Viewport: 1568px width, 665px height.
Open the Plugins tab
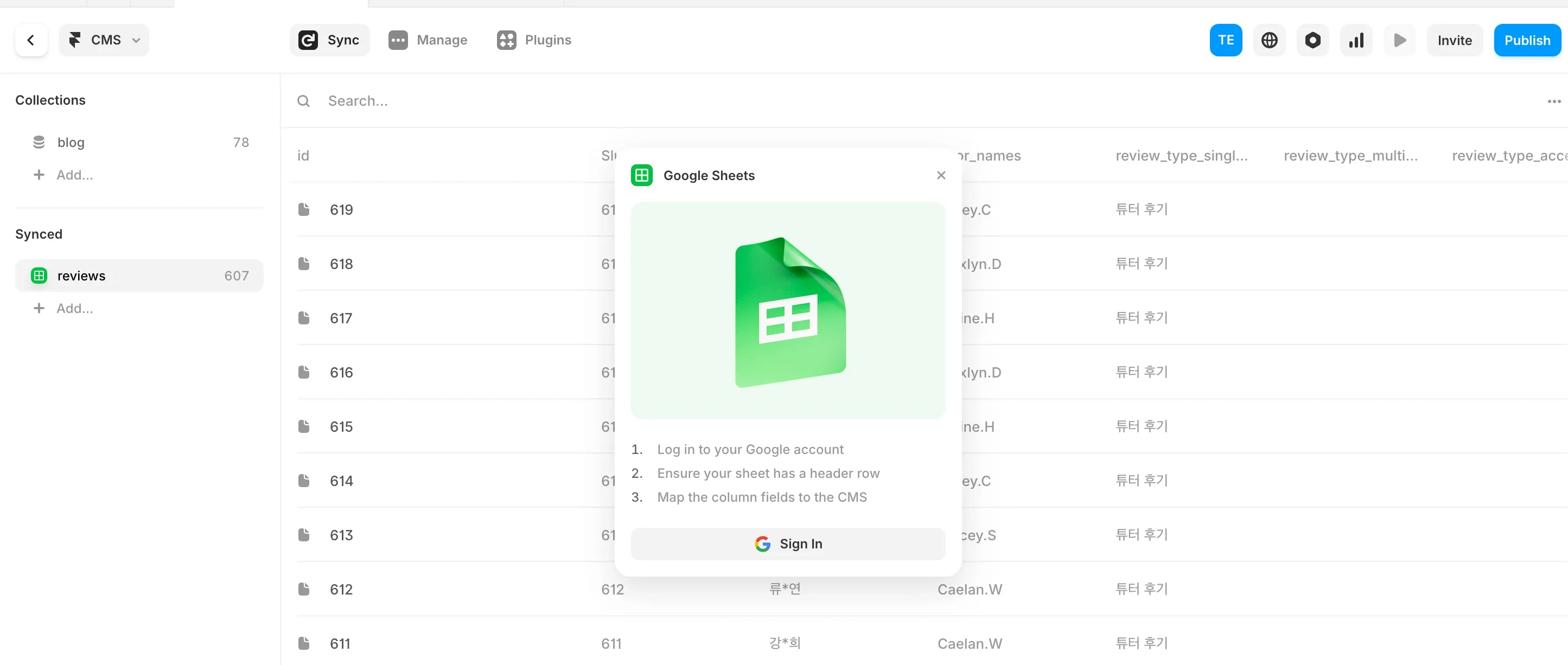coord(534,40)
